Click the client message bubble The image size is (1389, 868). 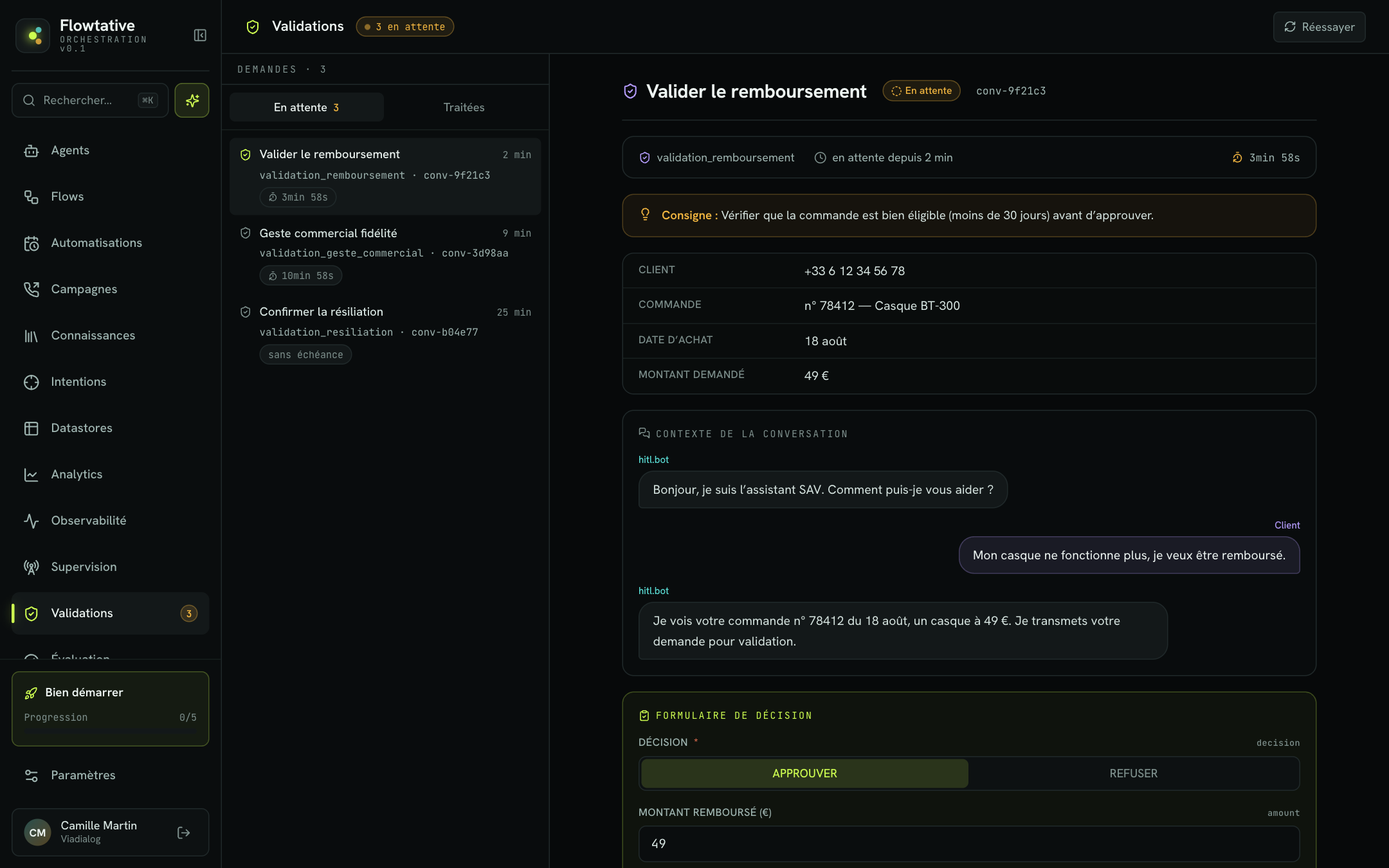point(1129,556)
